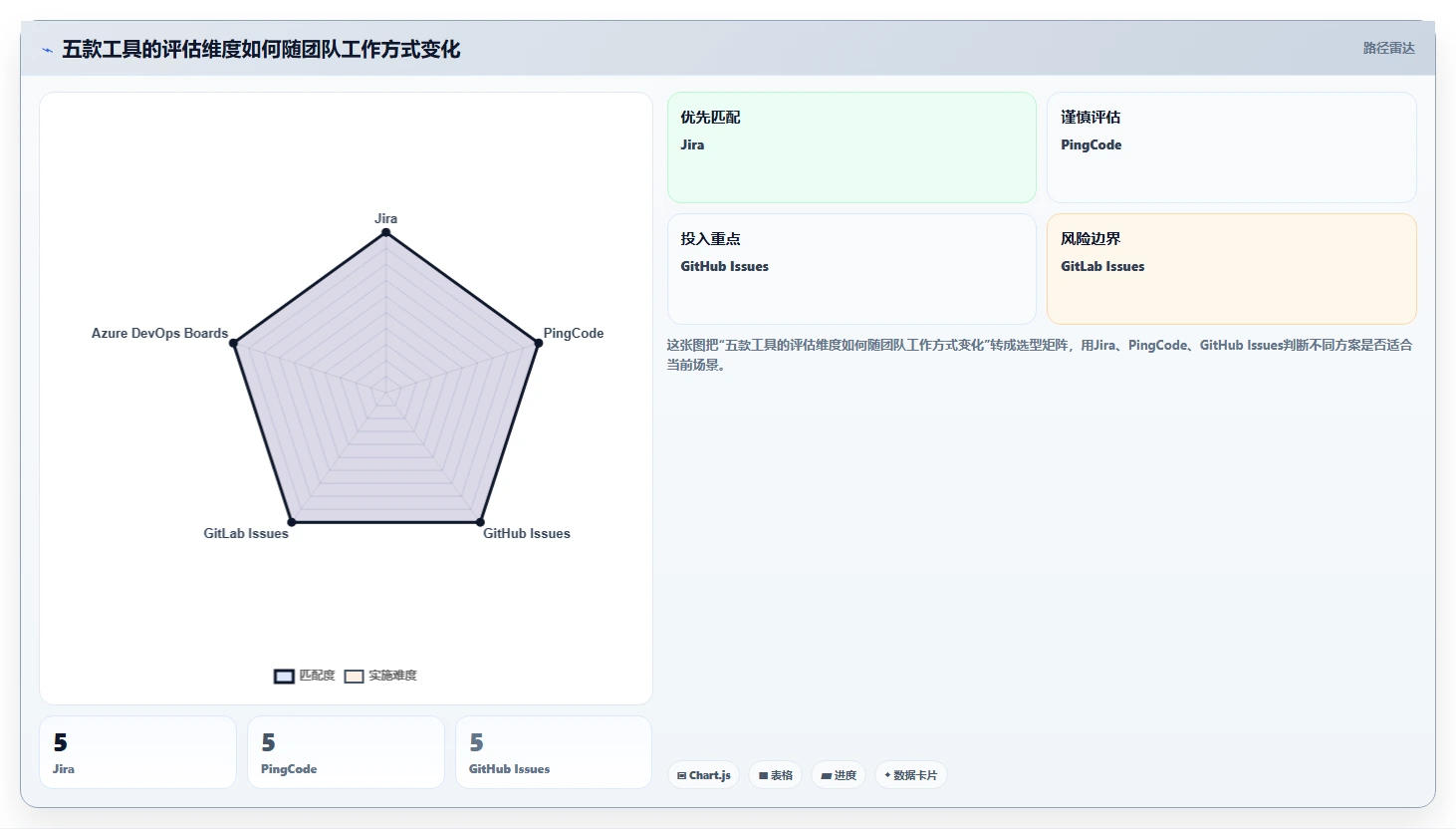Viewport: 1456px width, 829px height.
Task: Select the 进度 tag chip
Action: point(839,775)
